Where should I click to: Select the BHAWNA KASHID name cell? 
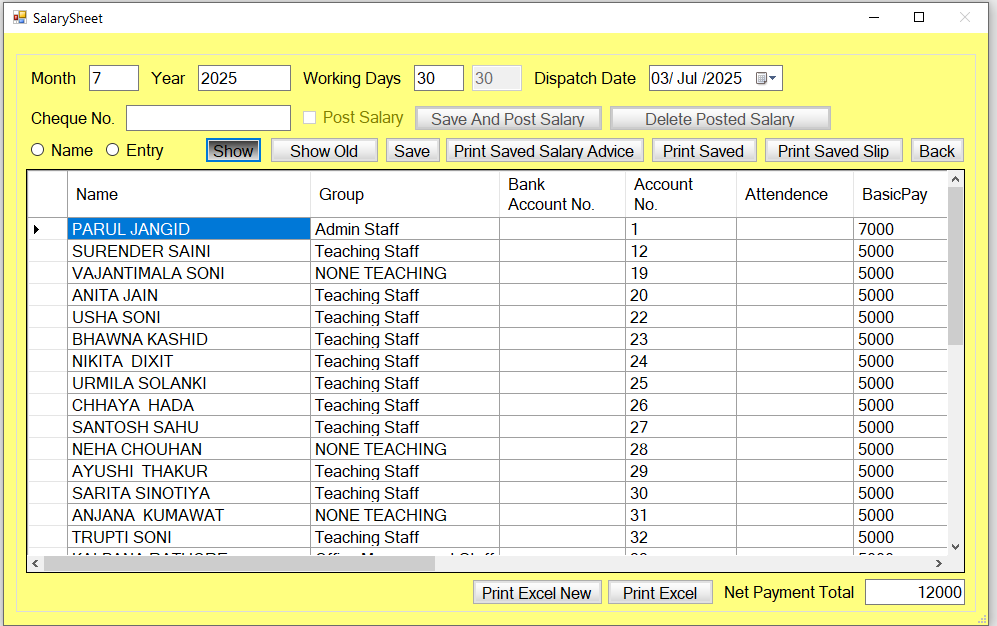[x=189, y=339]
